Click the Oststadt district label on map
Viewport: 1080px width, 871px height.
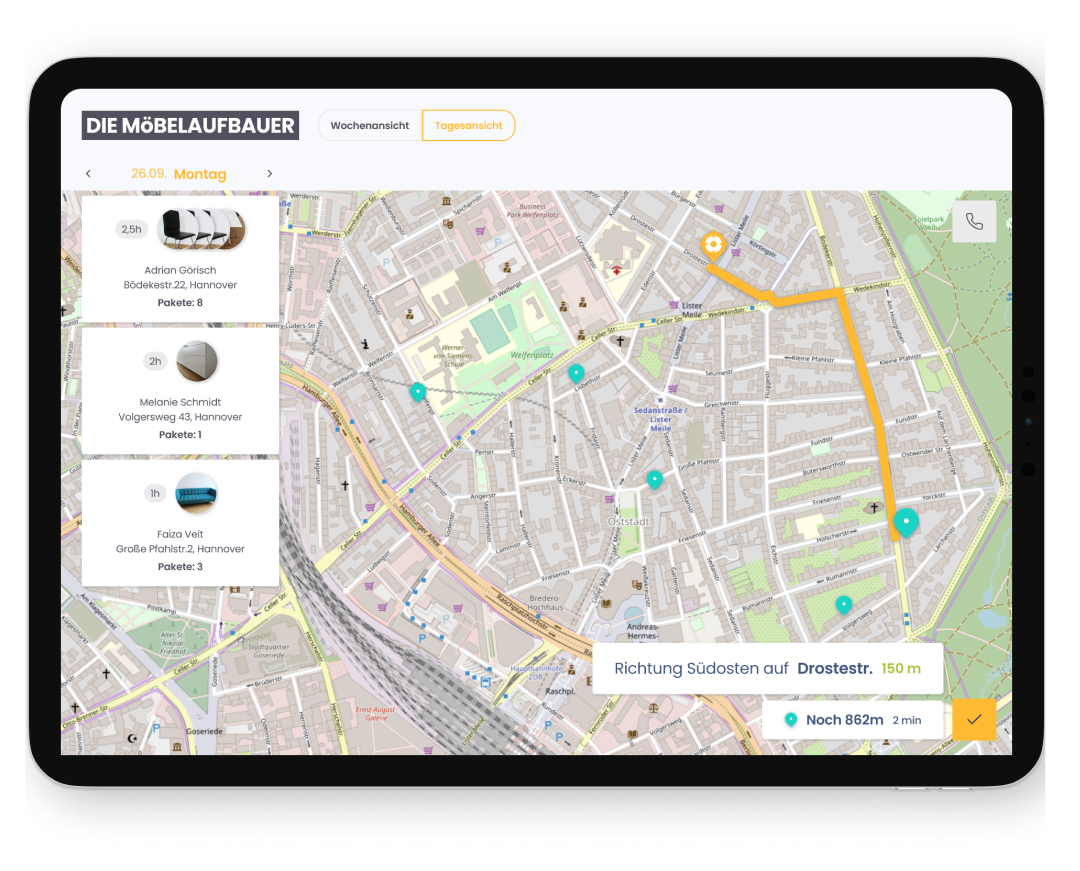pos(628,522)
